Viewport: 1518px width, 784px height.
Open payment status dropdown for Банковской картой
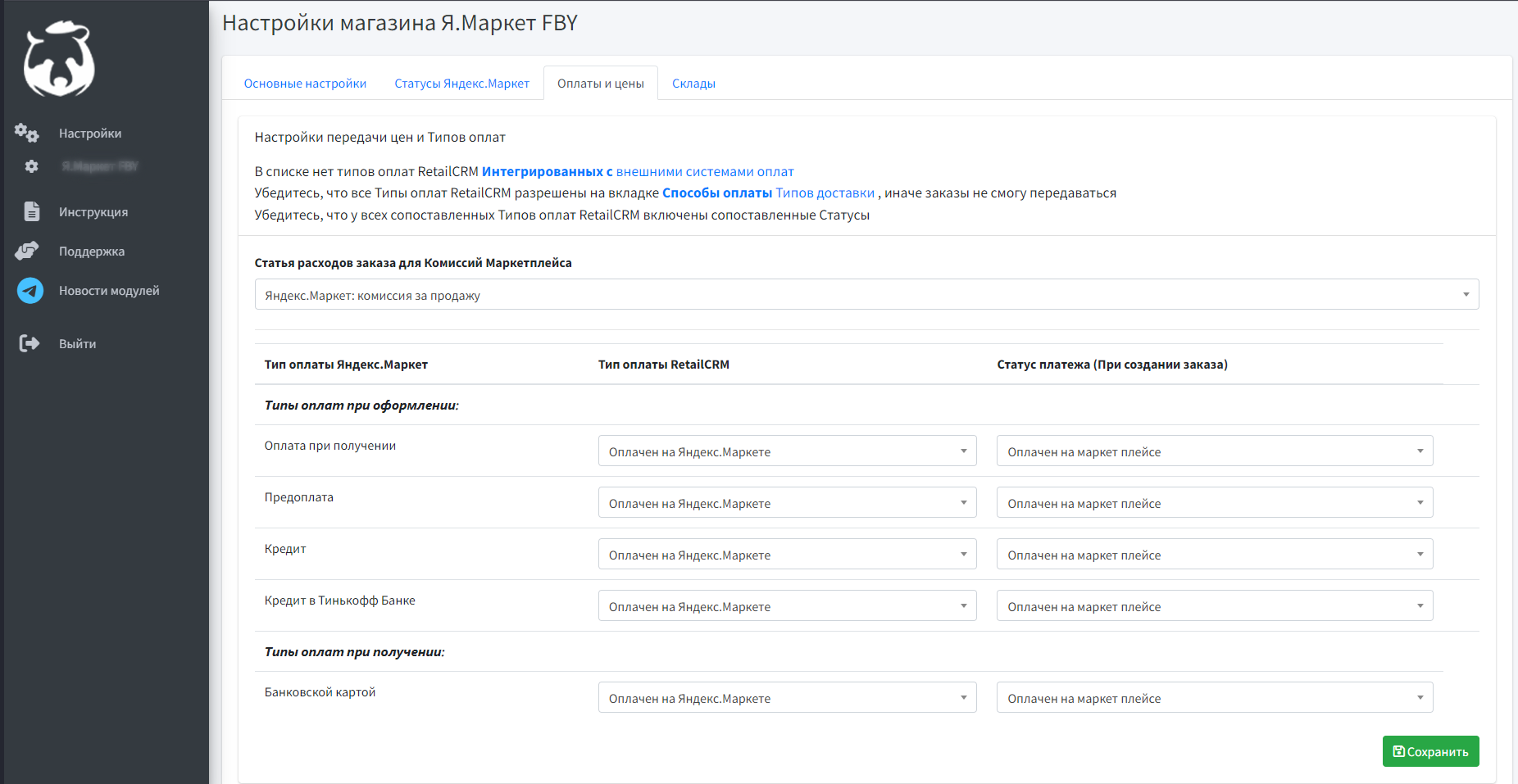coord(1215,697)
